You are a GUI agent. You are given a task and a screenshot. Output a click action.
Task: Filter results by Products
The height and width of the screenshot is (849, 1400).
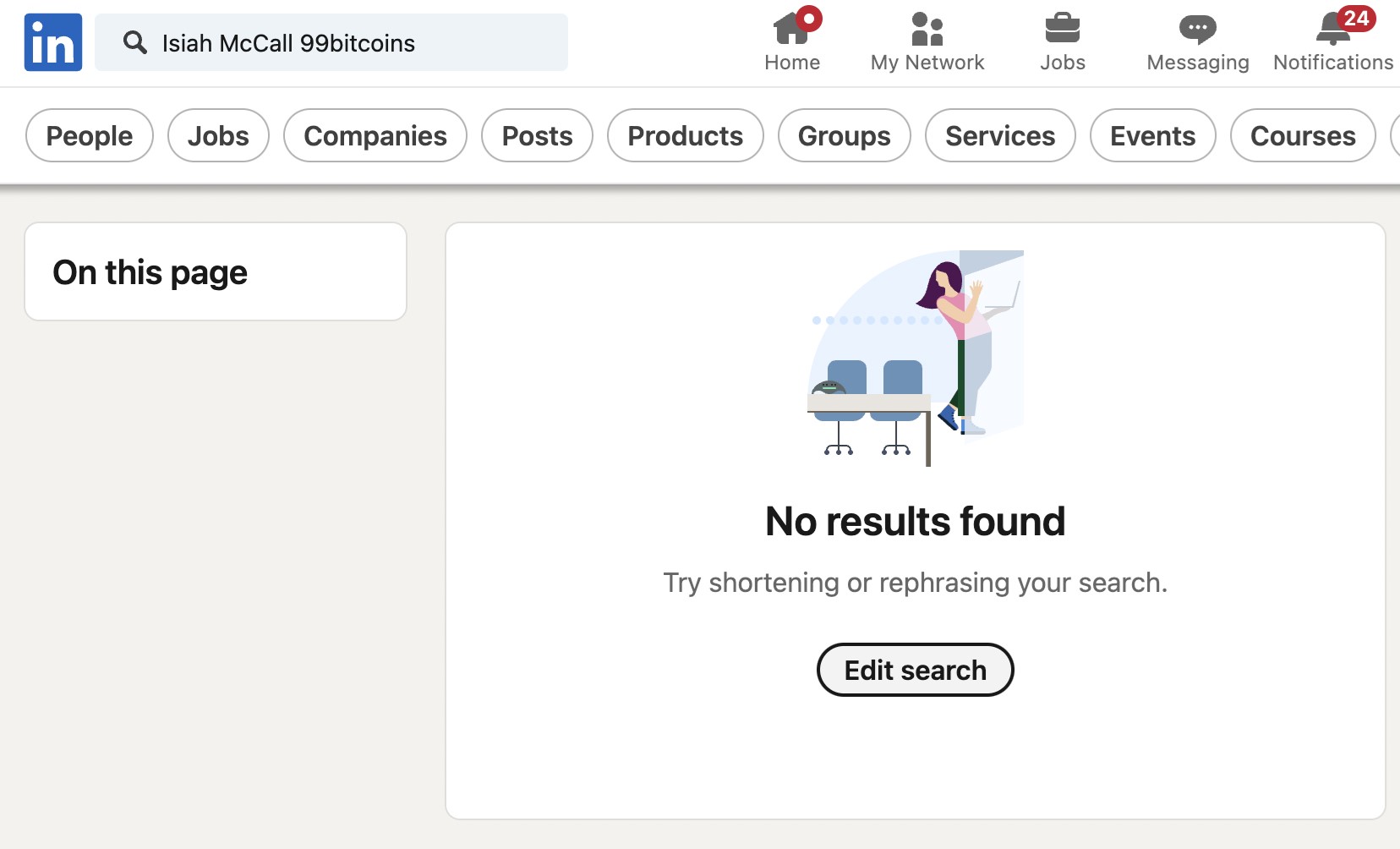(686, 135)
